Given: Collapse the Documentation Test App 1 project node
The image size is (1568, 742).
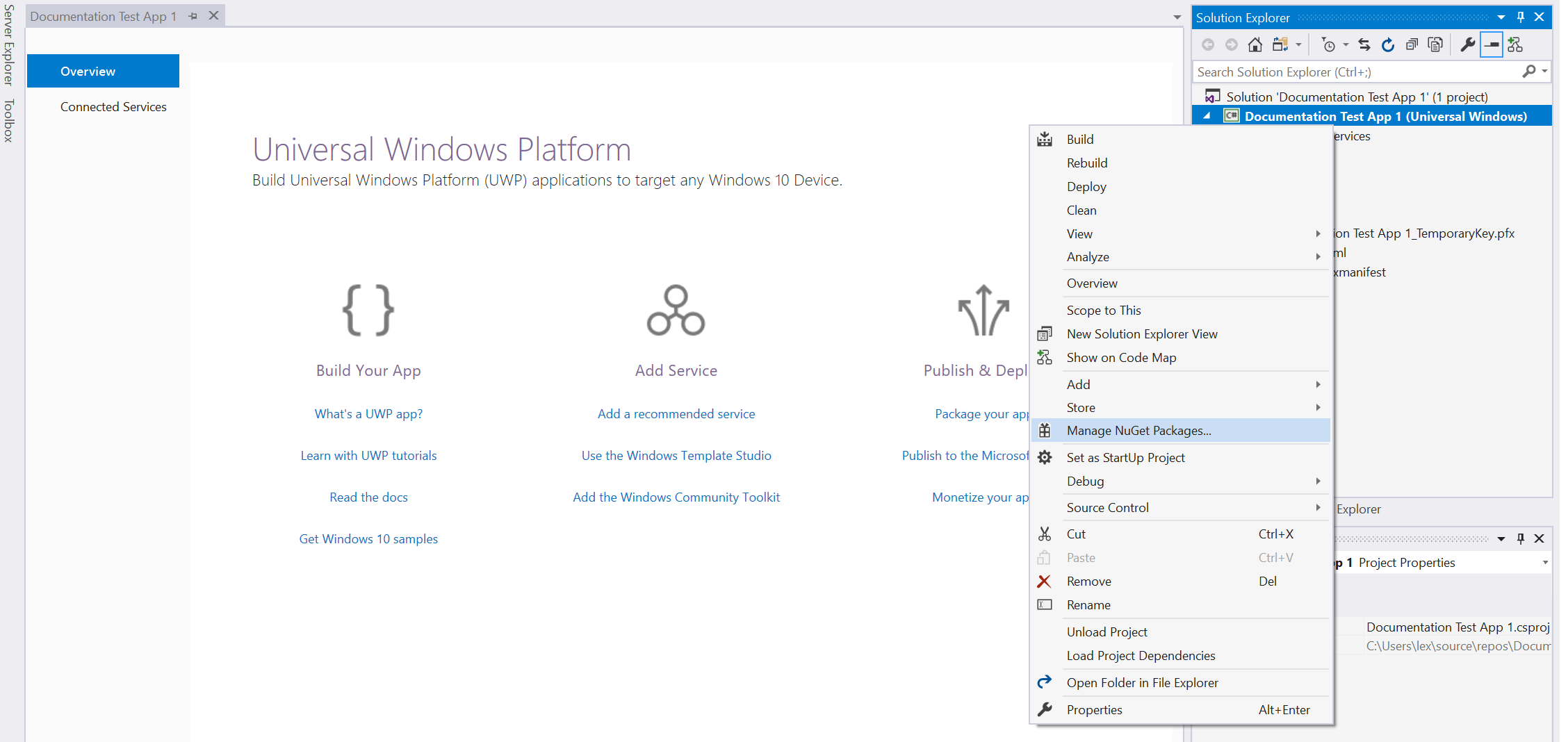Looking at the screenshot, I should click(x=1207, y=116).
